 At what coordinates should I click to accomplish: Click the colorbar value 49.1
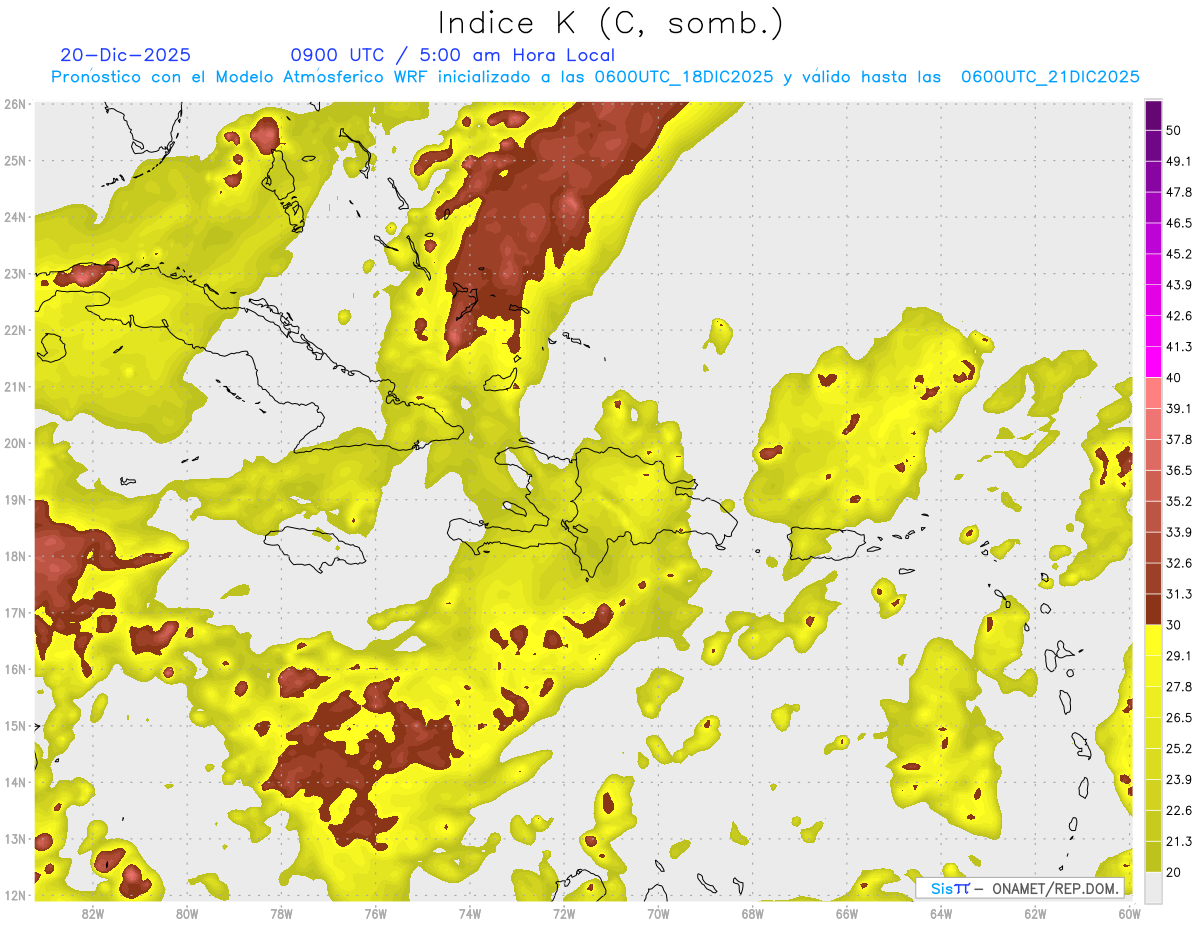(1179, 161)
